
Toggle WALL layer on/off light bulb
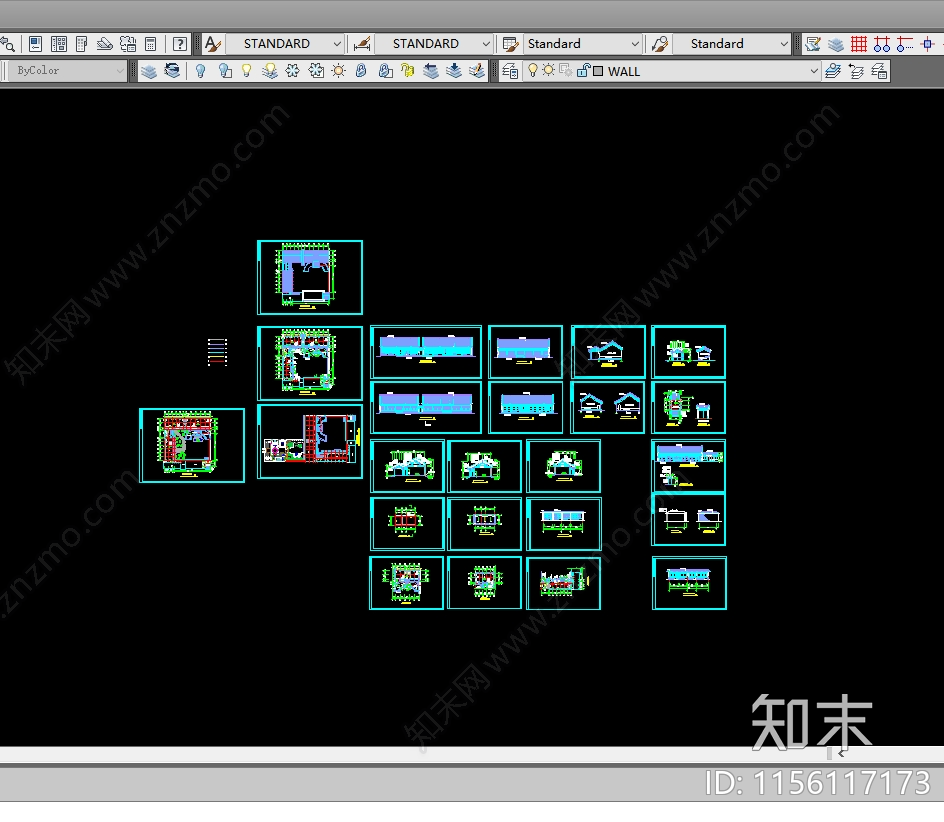click(533, 70)
